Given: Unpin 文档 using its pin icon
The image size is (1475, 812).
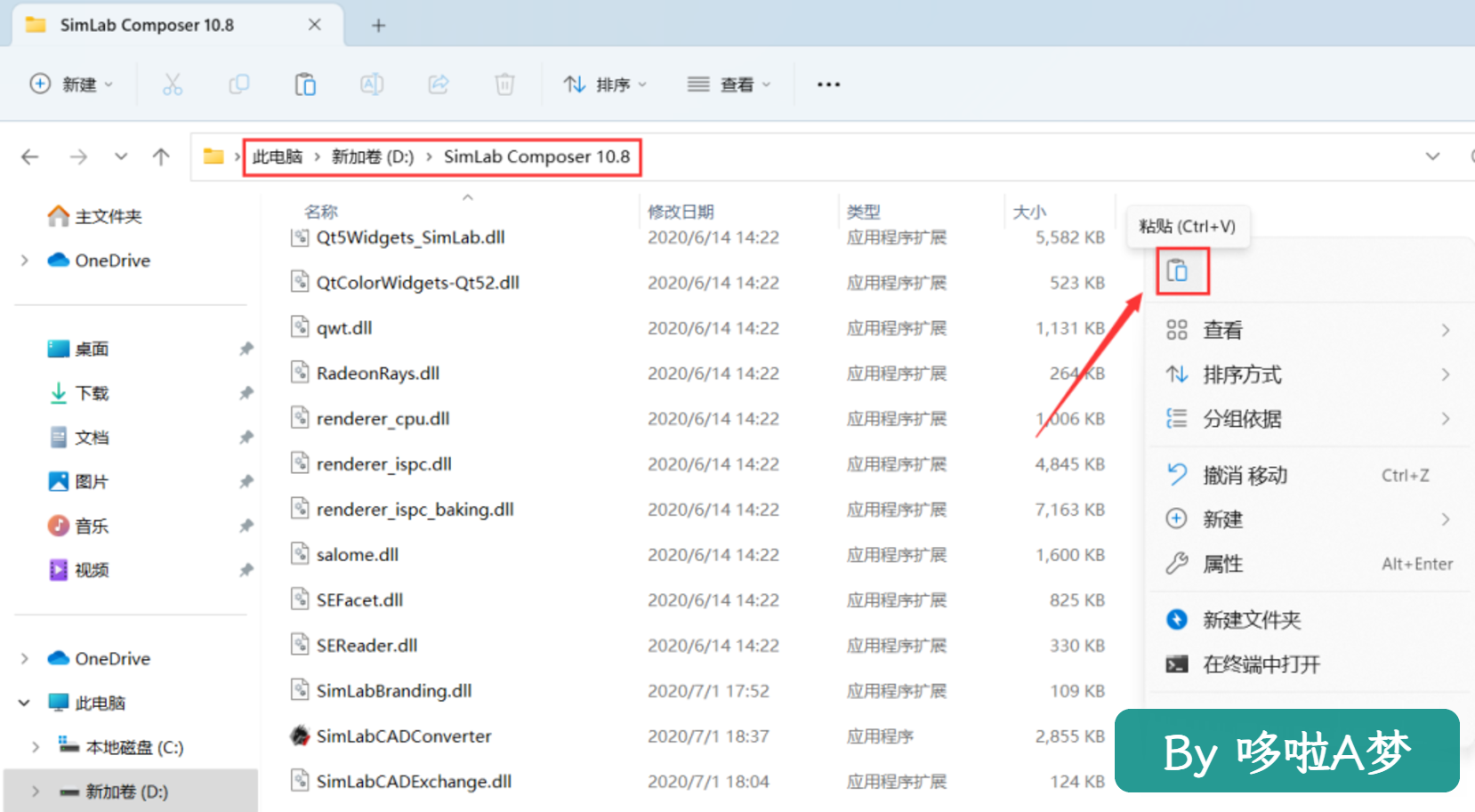Looking at the screenshot, I should [x=246, y=438].
